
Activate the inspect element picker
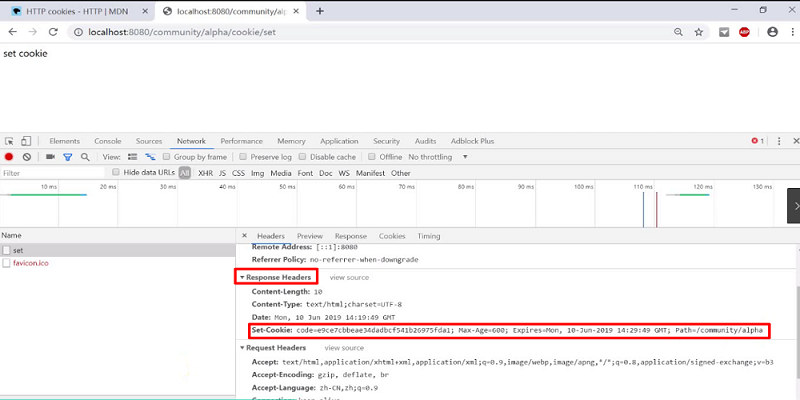[x=9, y=141]
